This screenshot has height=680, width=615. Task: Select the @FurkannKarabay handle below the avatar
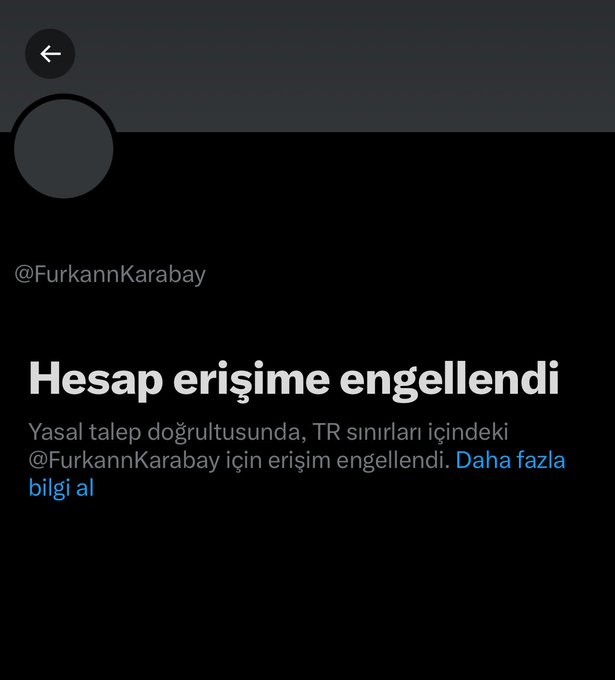110,275
